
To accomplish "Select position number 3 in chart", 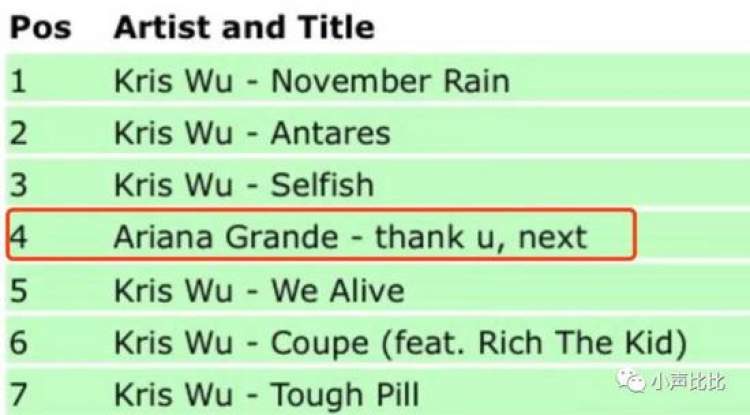I will point(19,185).
